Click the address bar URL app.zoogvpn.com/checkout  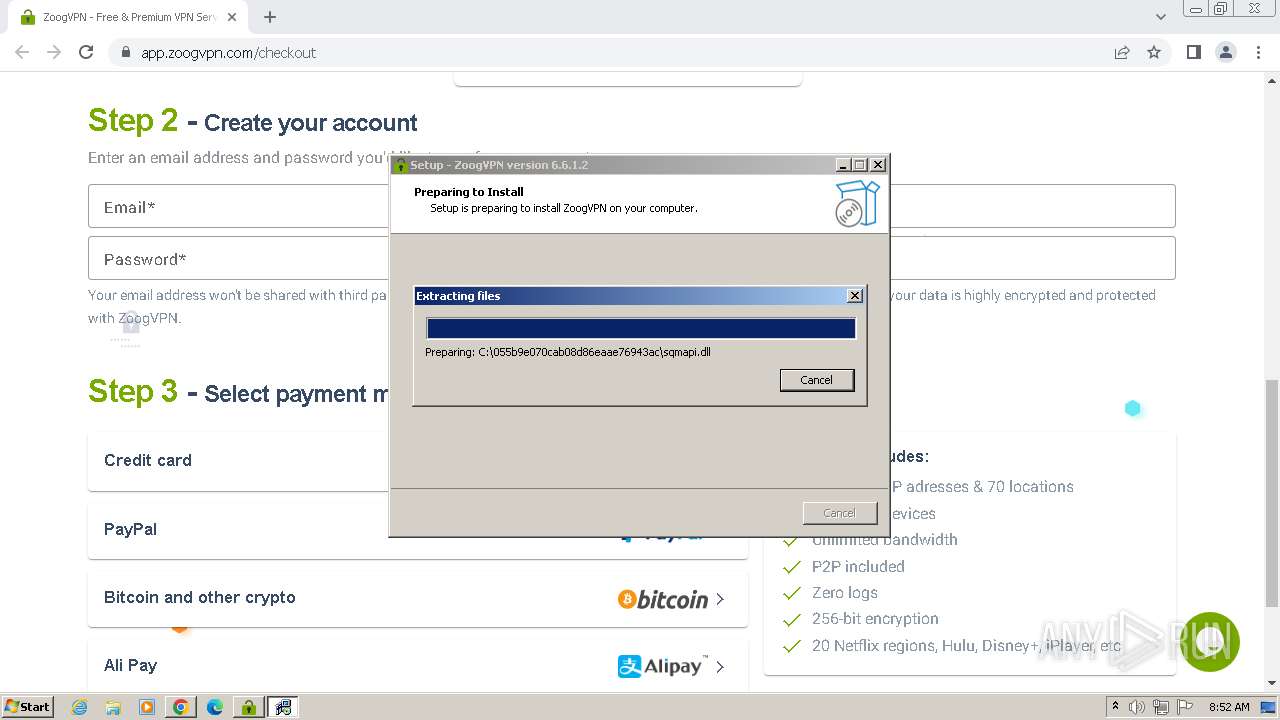point(228,53)
